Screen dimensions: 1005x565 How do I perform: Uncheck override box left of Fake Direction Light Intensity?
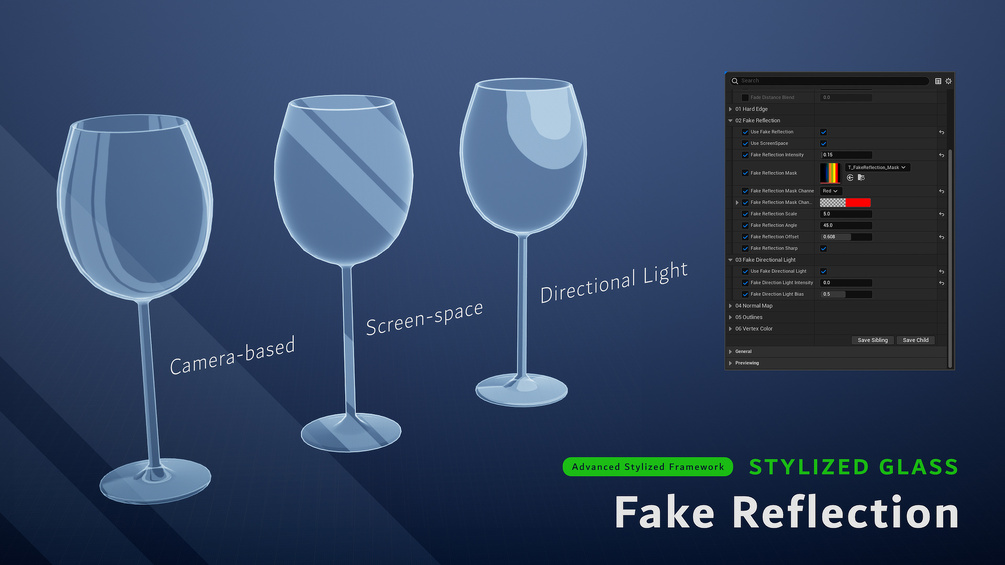[x=745, y=282]
